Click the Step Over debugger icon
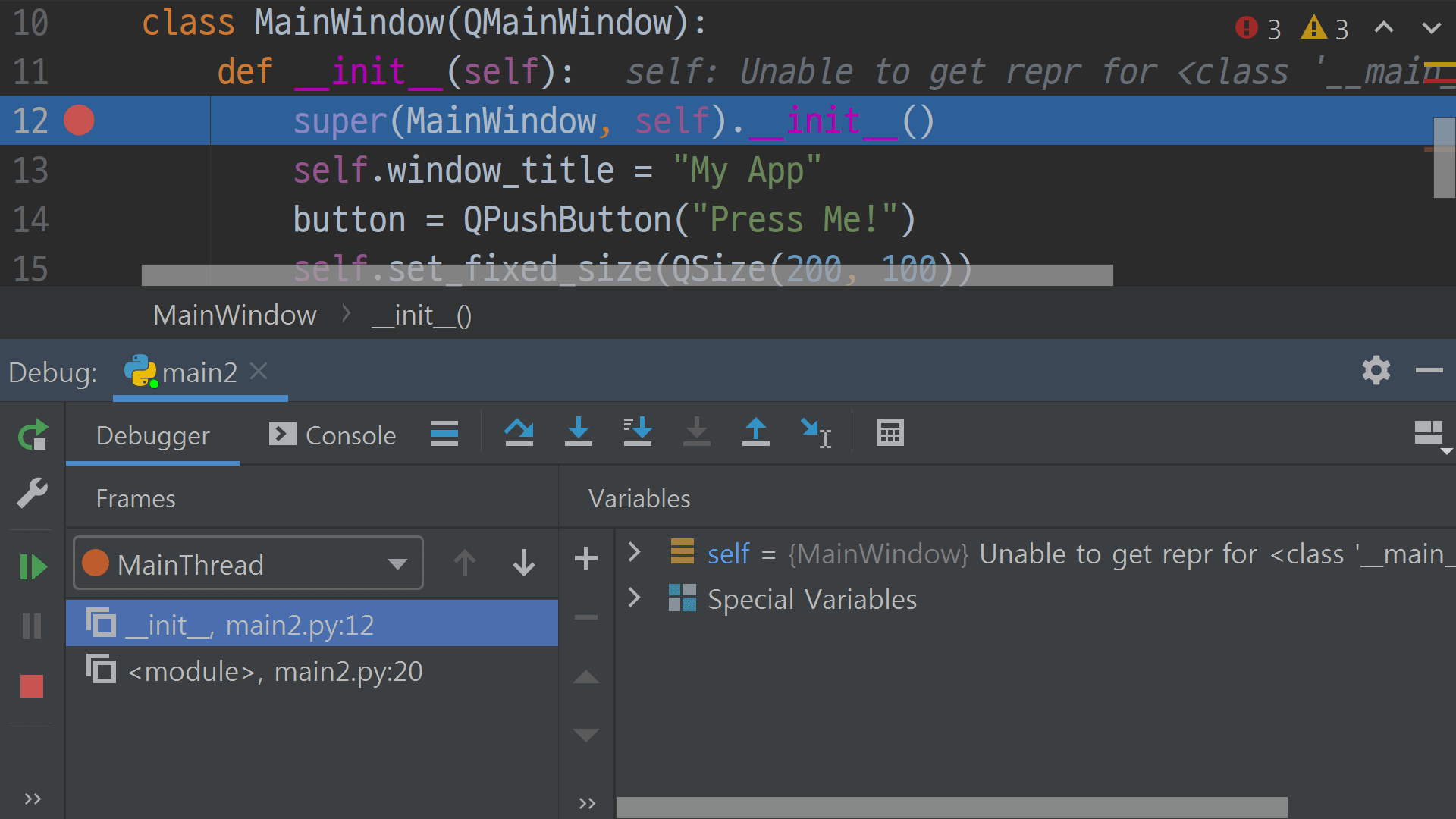 (519, 433)
